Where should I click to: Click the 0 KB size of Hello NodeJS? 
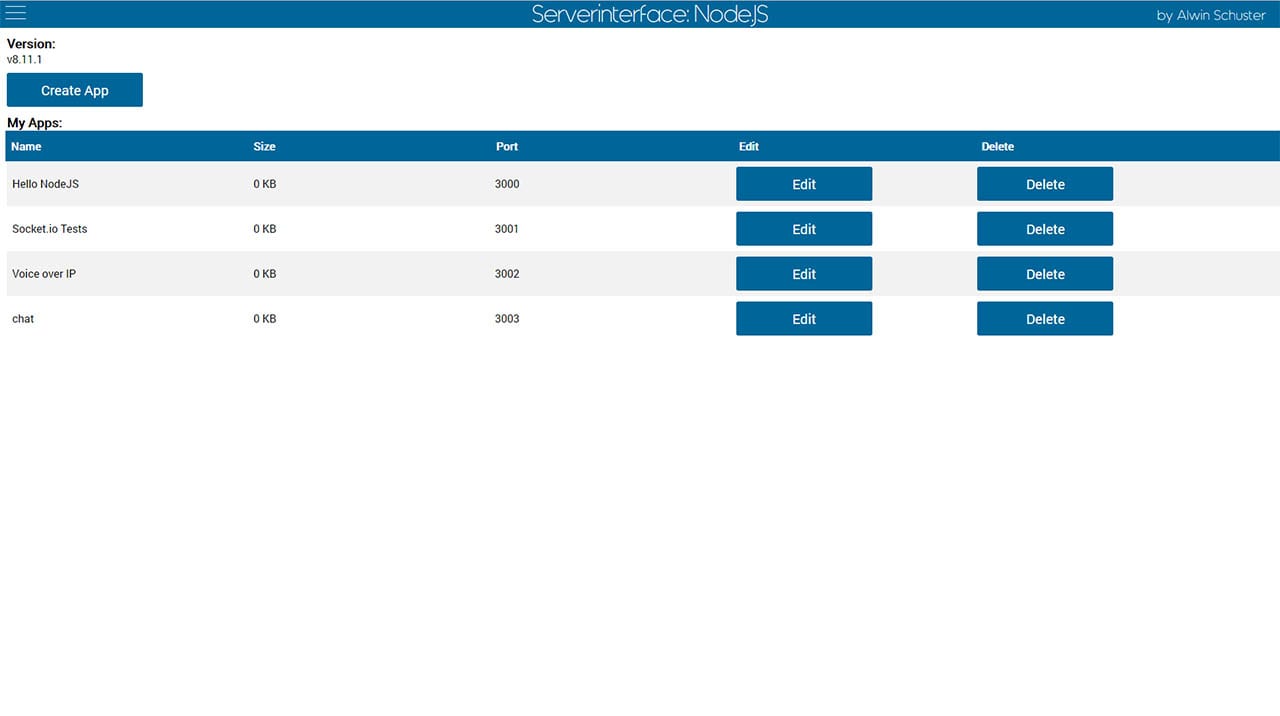pos(265,184)
